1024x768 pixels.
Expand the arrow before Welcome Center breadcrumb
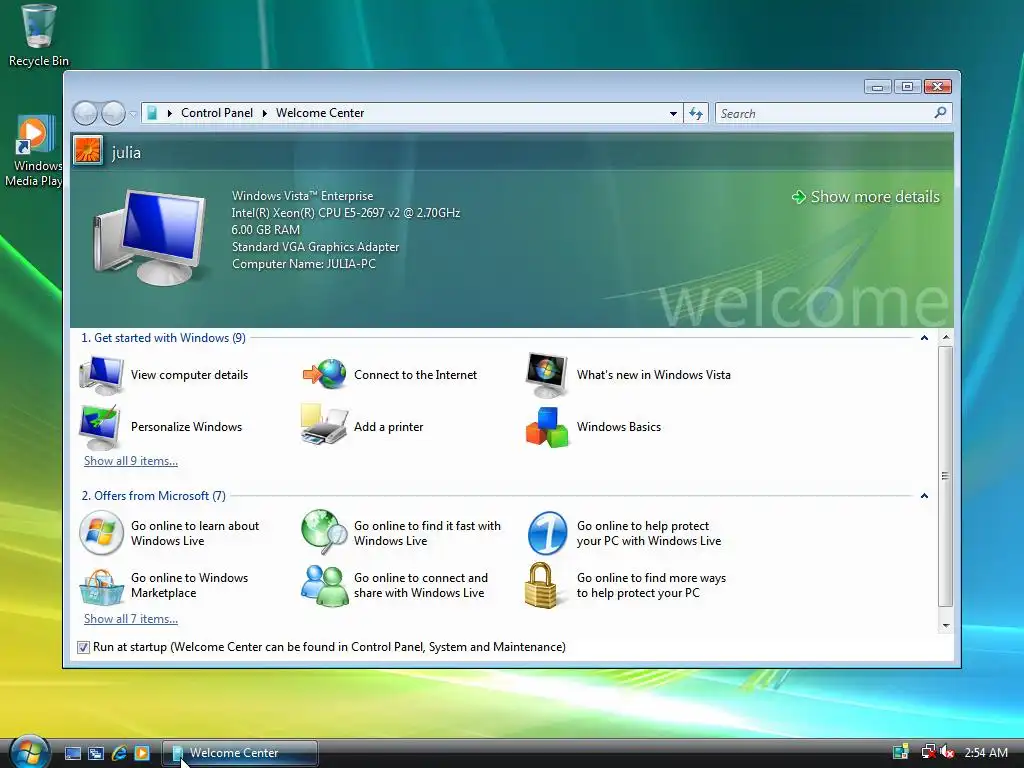tap(264, 113)
